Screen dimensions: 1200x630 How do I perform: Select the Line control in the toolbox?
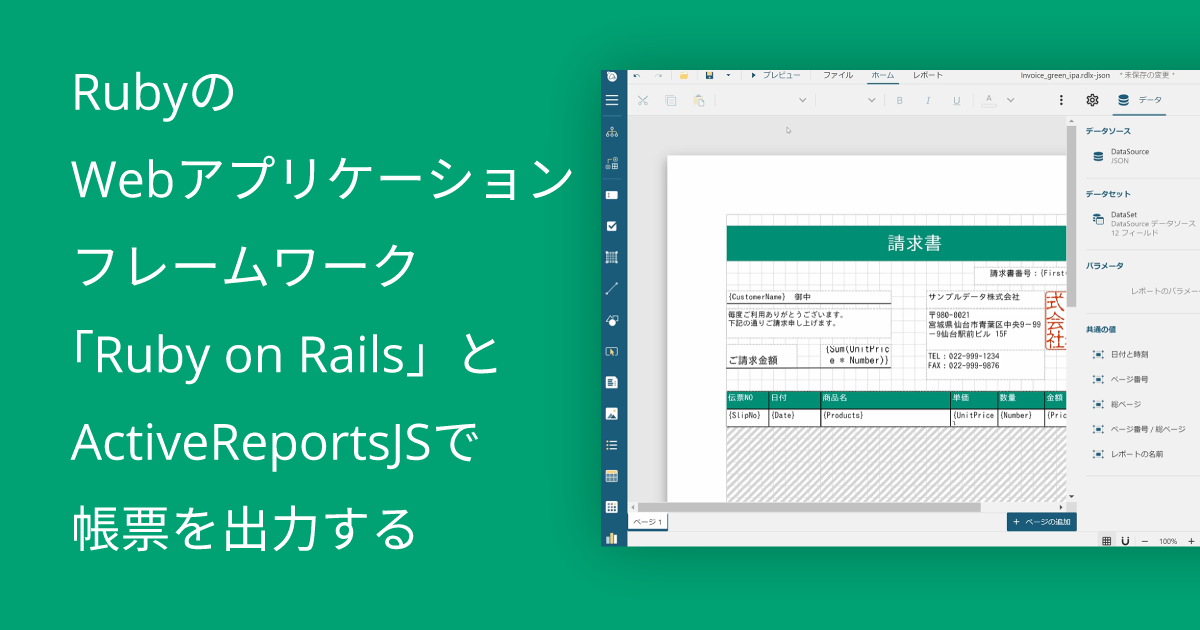click(612, 288)
